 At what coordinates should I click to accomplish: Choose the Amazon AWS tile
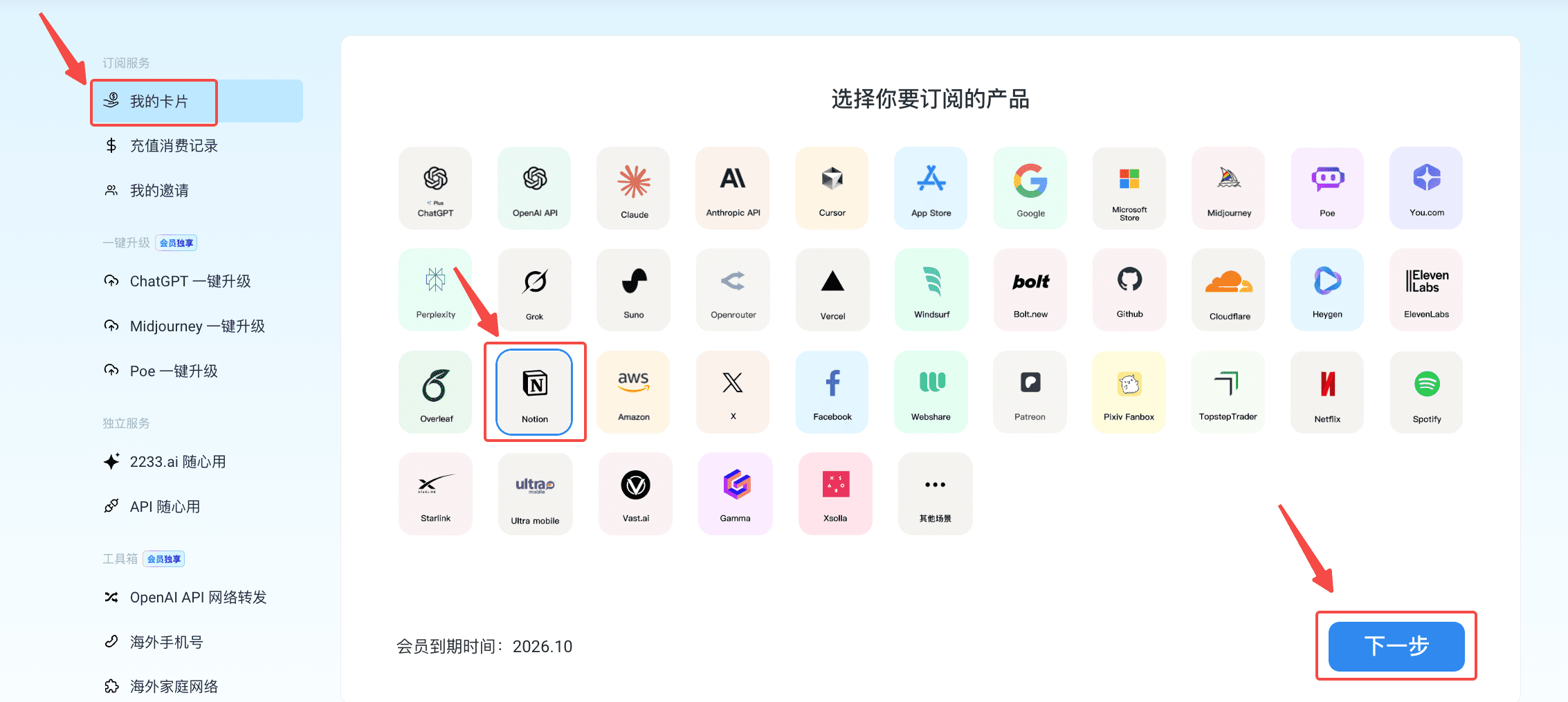[x=634, y=392]
